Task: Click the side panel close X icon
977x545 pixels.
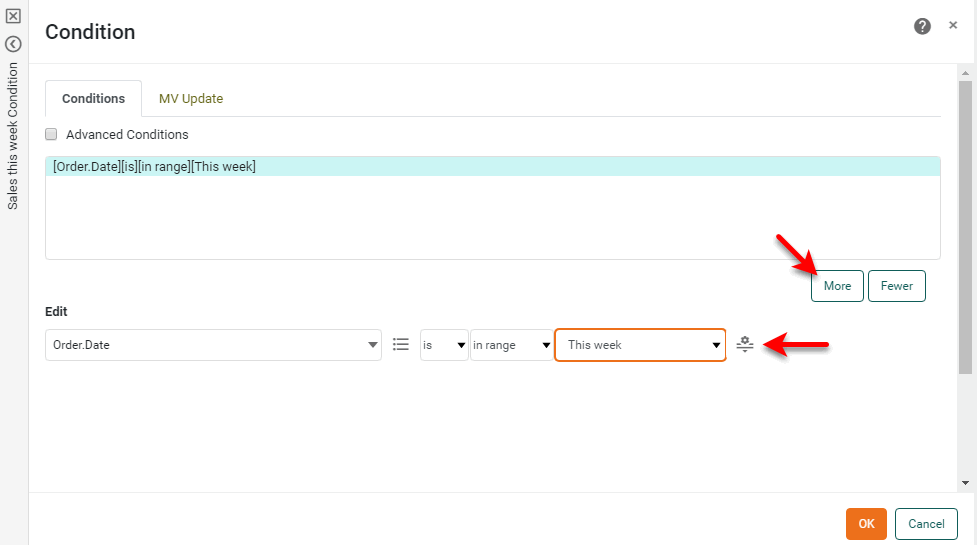Action: pyautogui.click(x=13, y=16)
